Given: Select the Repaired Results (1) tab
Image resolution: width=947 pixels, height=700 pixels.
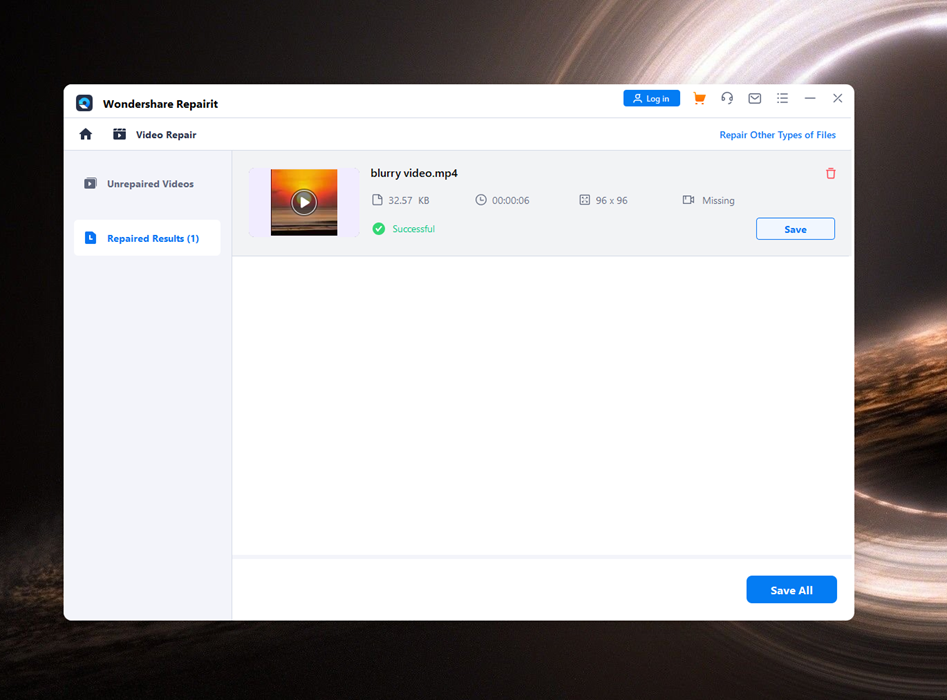Looking at the screenshot, I should pyautogui.click(x=147, y=238).
